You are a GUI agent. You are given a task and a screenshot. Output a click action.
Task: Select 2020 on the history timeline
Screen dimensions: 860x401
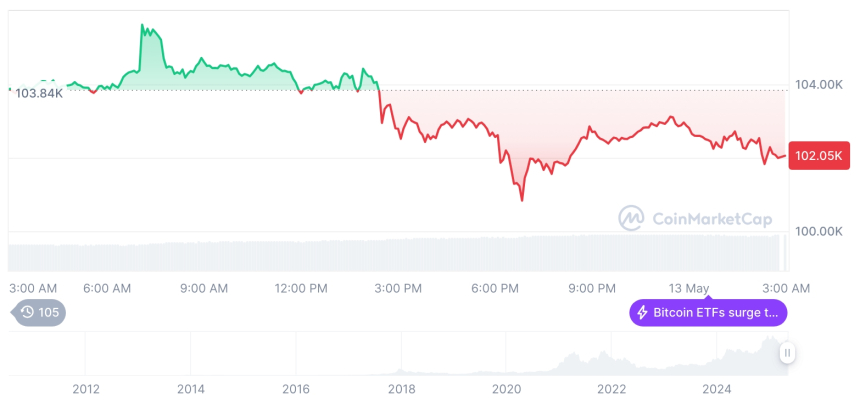[x=507, y=389]
